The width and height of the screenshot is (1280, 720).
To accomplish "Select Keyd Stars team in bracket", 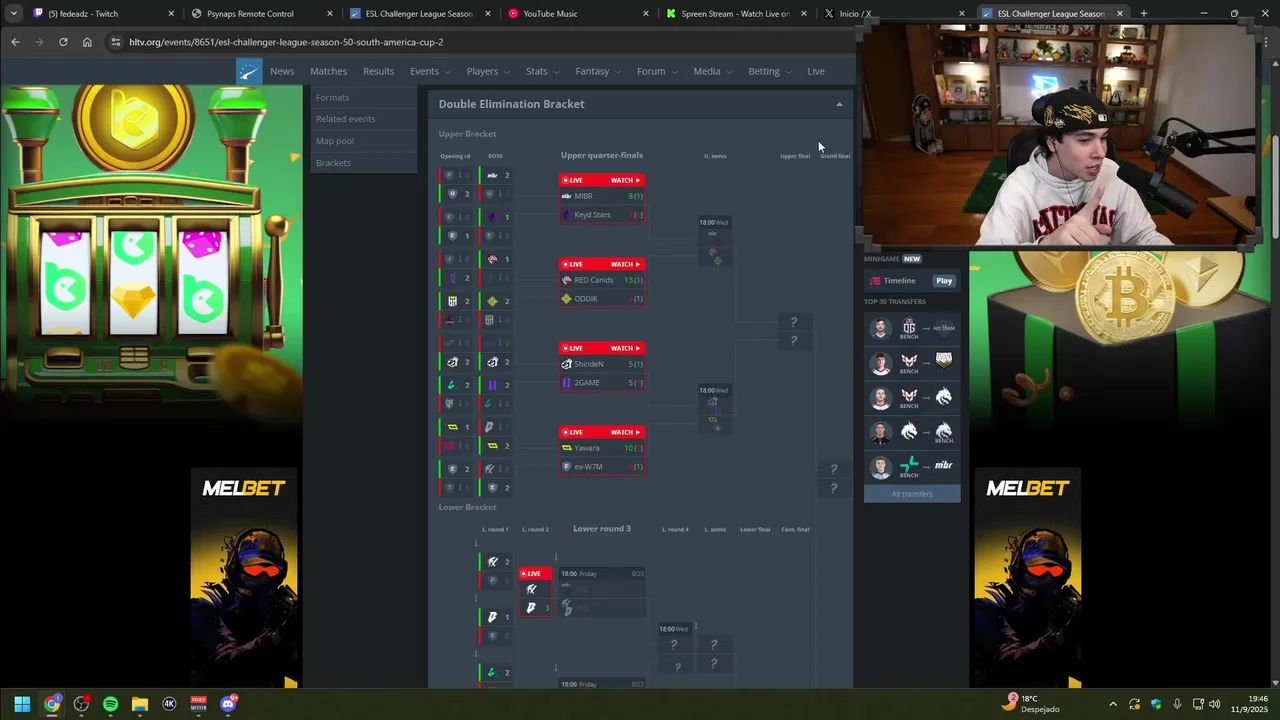I will tap(602, 215).
